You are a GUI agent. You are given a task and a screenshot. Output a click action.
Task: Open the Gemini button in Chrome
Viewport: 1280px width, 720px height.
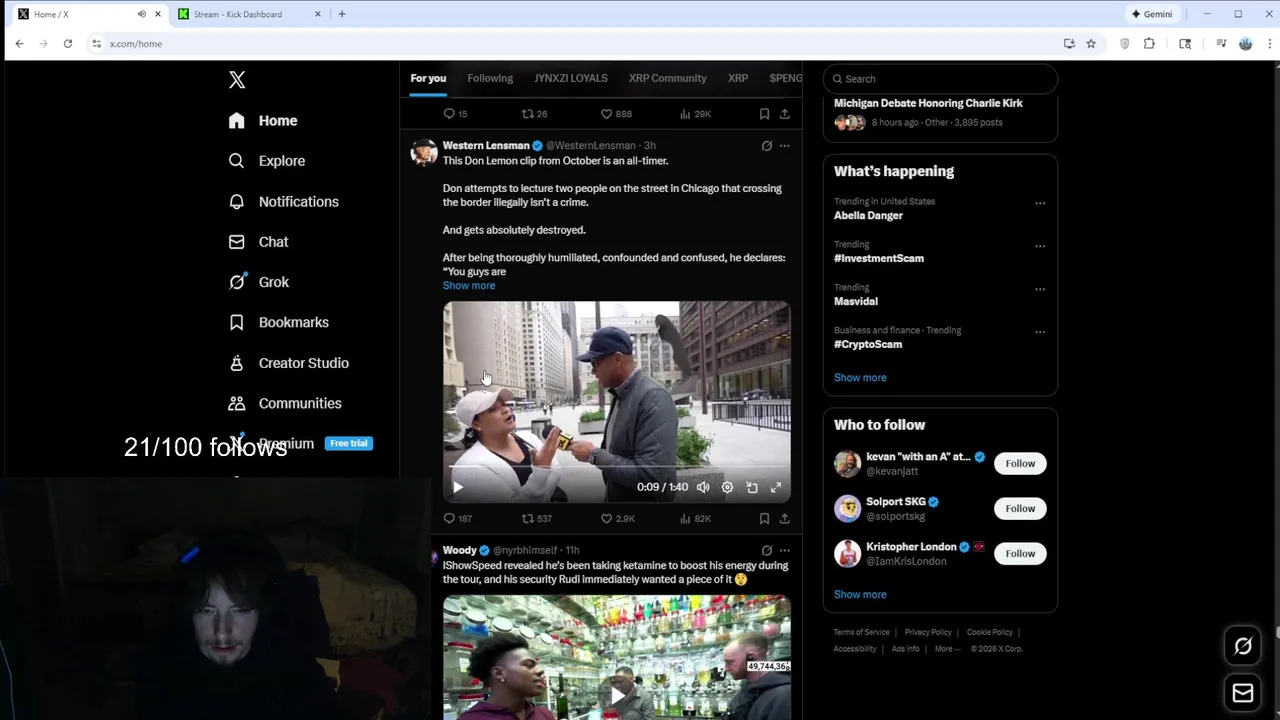(1151, 14)
